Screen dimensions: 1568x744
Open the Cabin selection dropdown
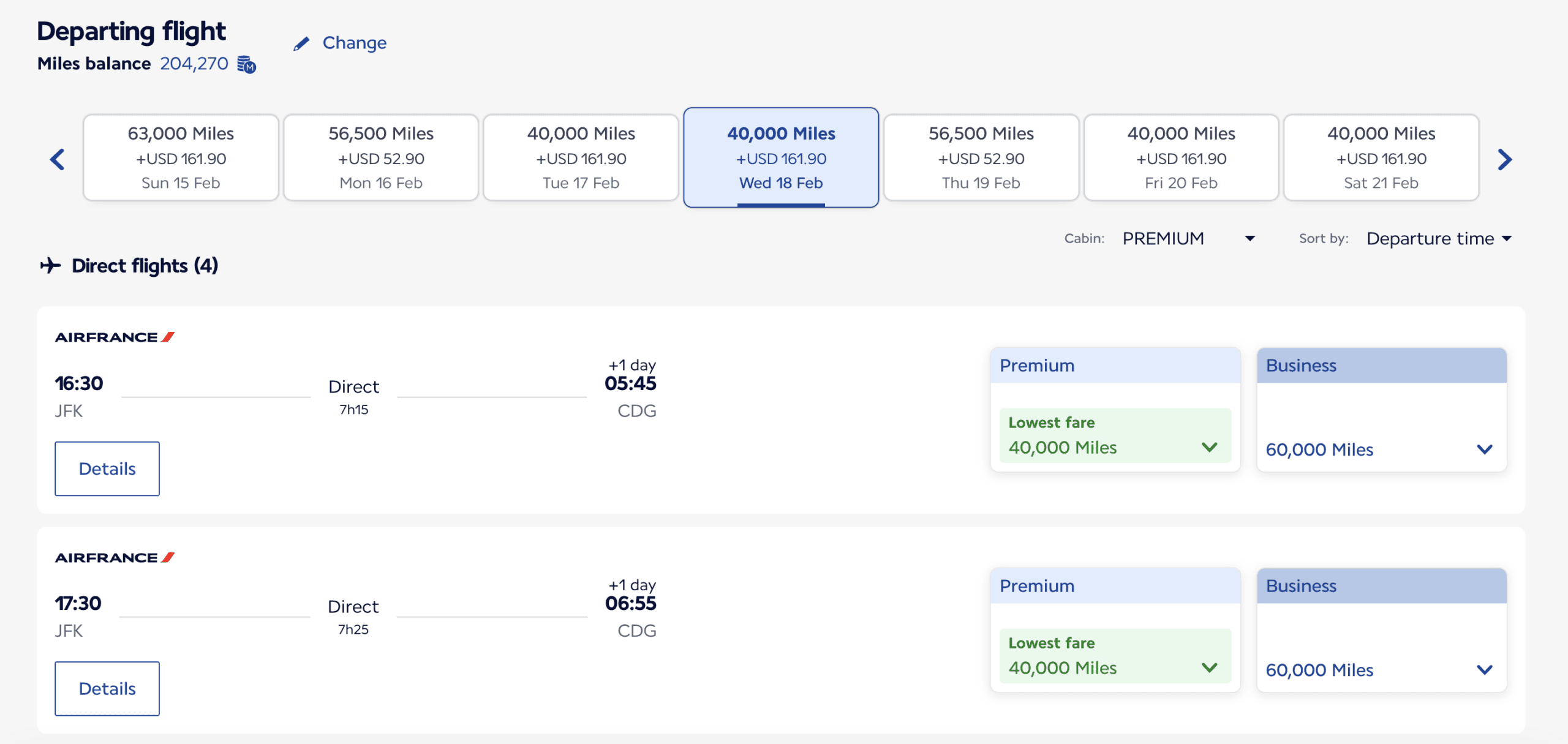1187,238
